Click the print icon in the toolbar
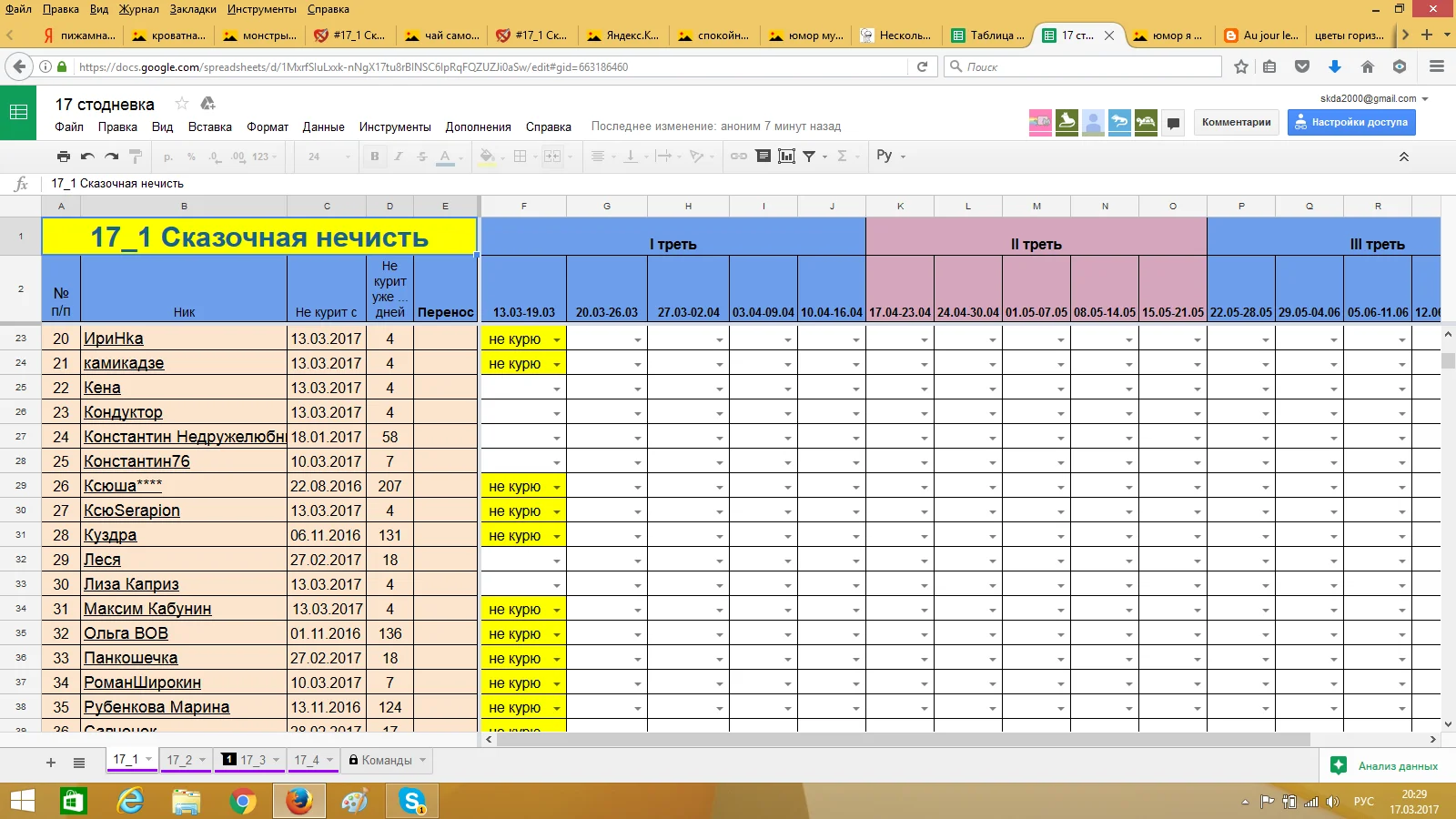This screenshot has height=819, width=1456. (63, 157)
